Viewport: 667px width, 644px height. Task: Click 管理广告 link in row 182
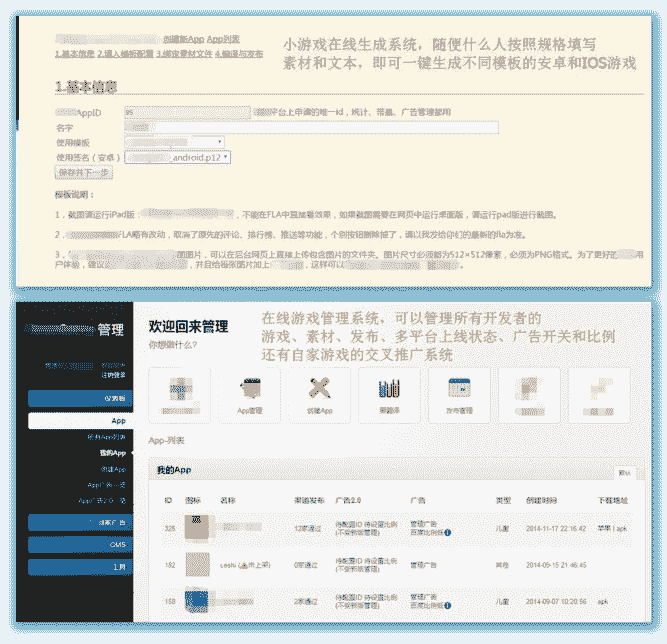pos(424,562)
